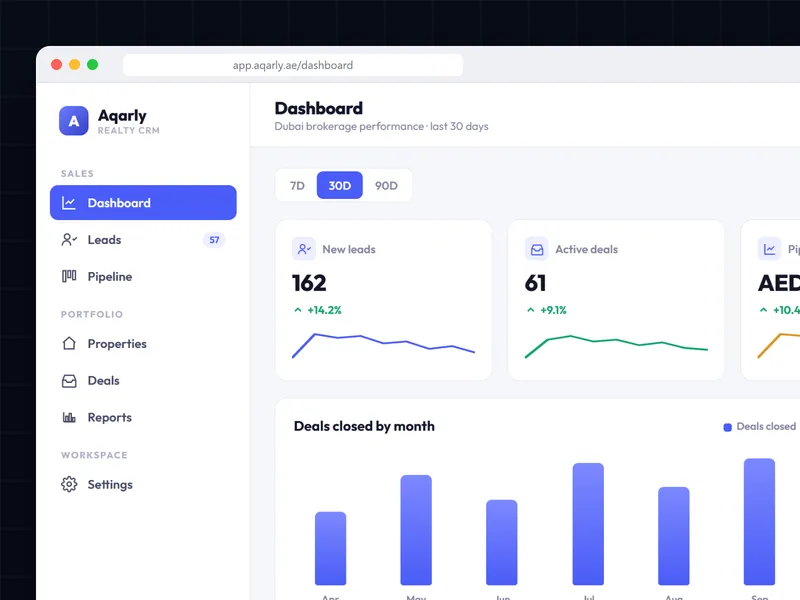This screenshot has width=800, height=600.
Task: Click the September bar in the chart
Action: (x=759, y=521)
